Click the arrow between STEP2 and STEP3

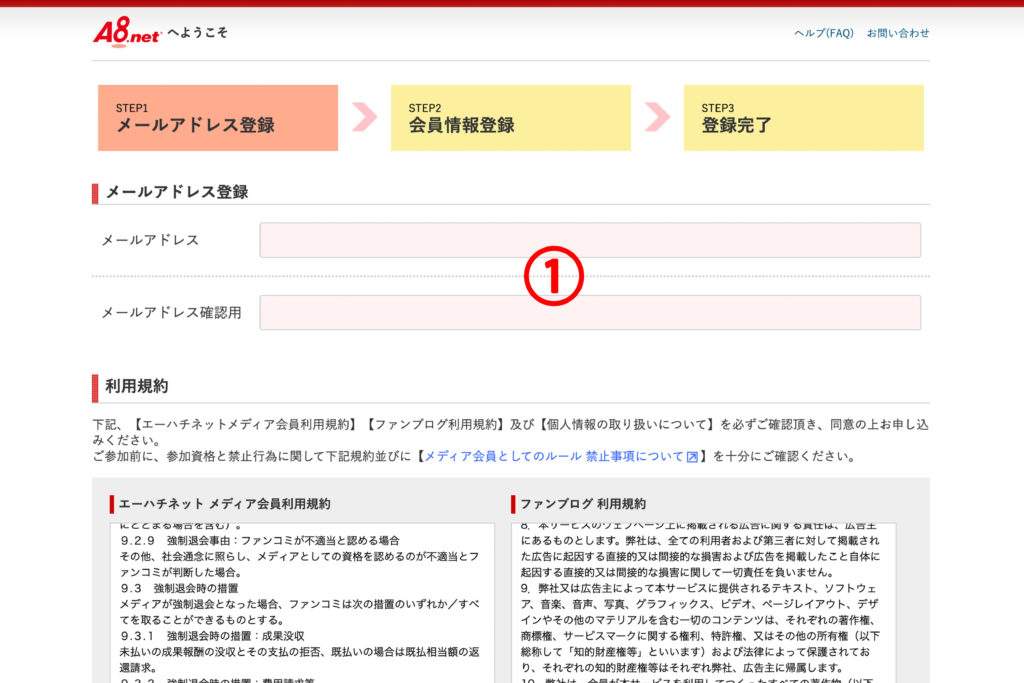click(657, 117)
